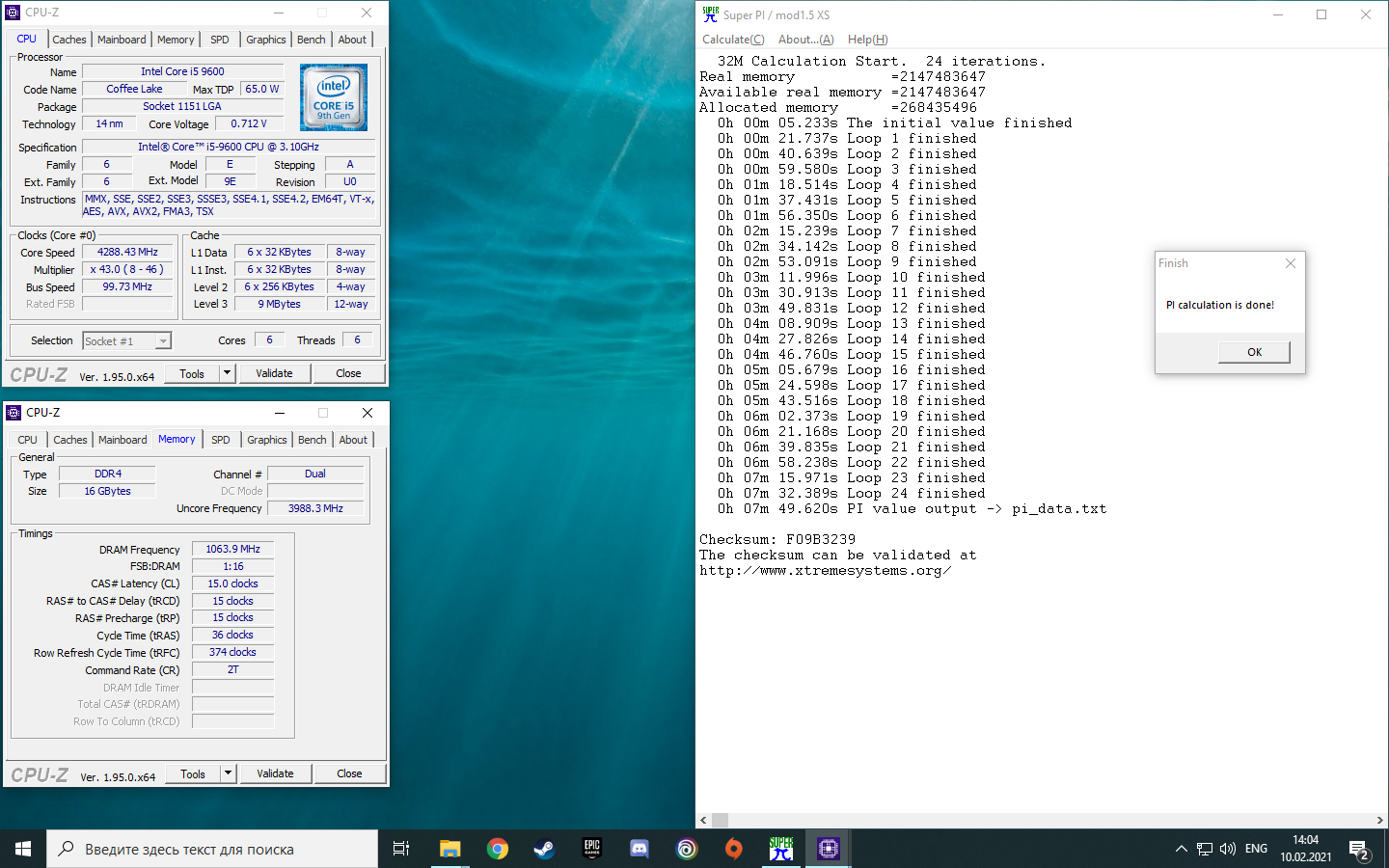Viewport: 1389px width, 868px height.
Task: Click the Uncore Frequency 3988.3 MHz value
Action: [x=315, y=508]
